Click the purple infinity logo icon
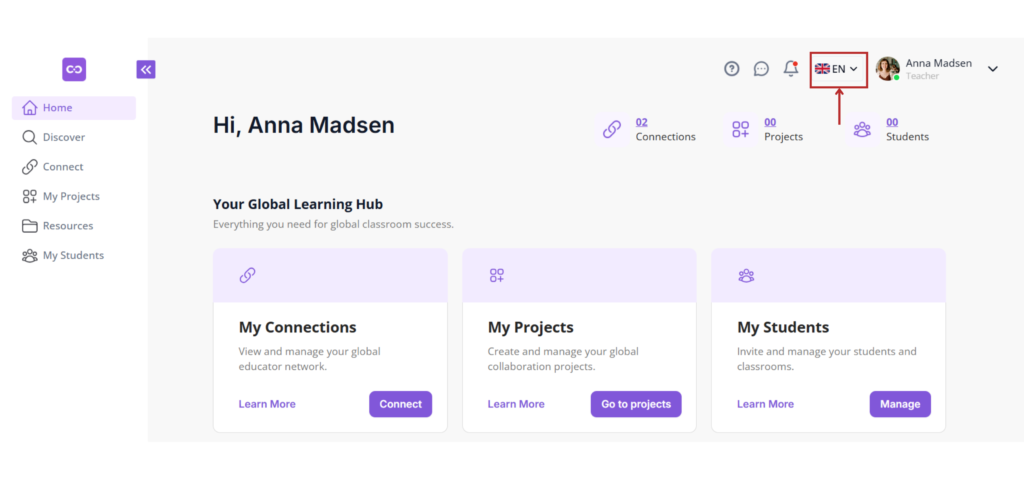Viewport: 1024px width, 480px height. 74,69
